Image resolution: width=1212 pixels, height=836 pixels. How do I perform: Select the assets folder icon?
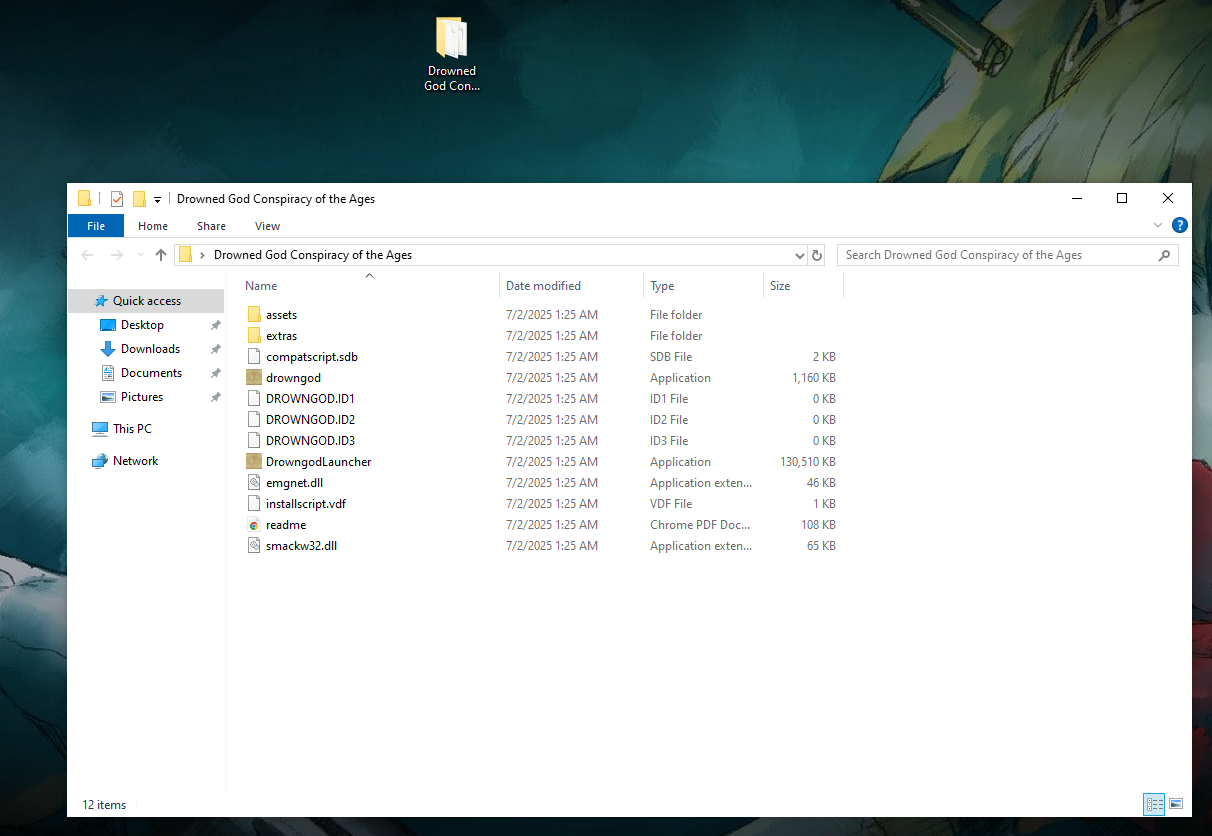pyautogui.click(x=254, y=315)
